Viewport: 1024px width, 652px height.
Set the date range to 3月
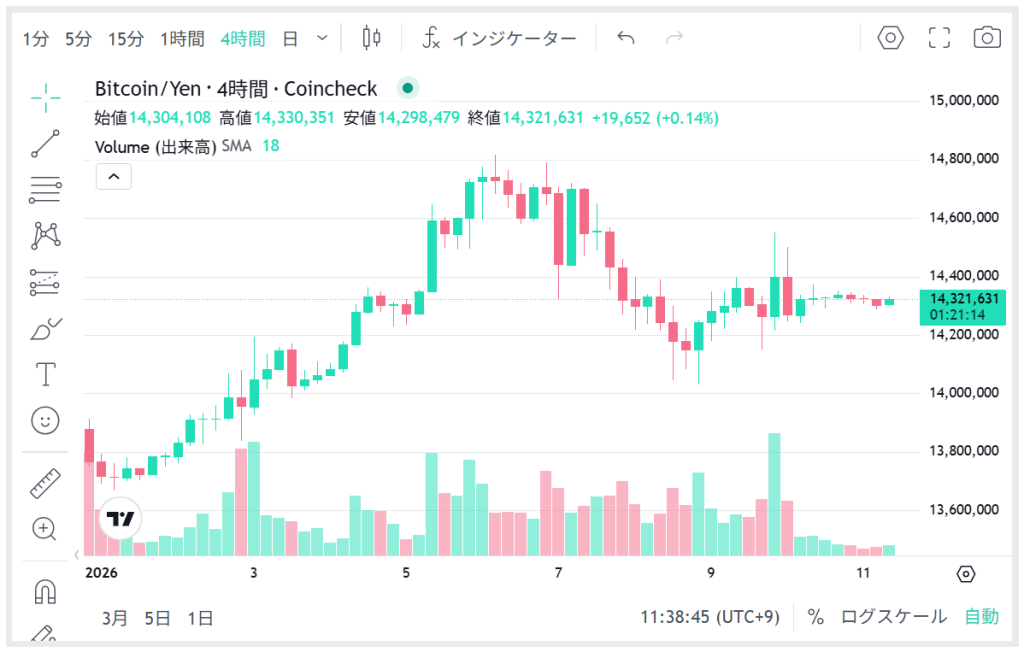click(x=115, y=618)
